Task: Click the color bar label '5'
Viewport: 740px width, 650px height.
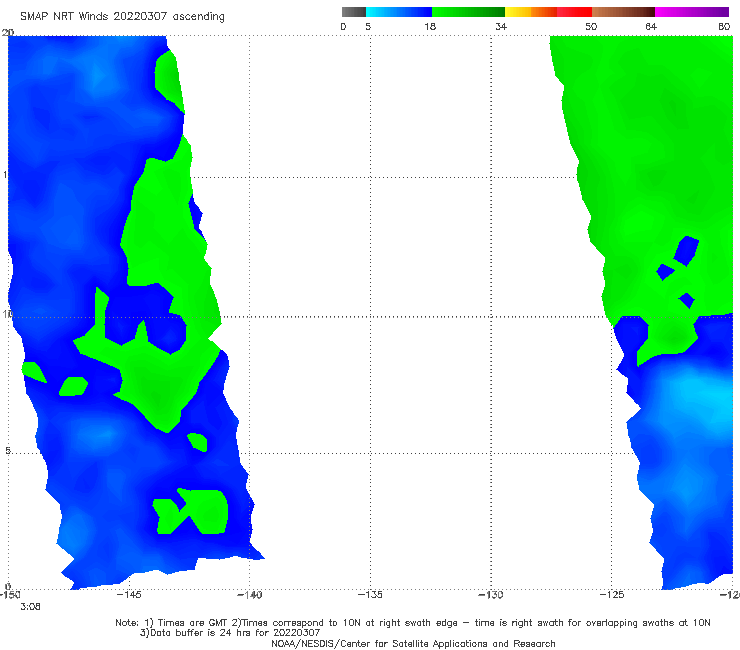Action: click(368, 26)
